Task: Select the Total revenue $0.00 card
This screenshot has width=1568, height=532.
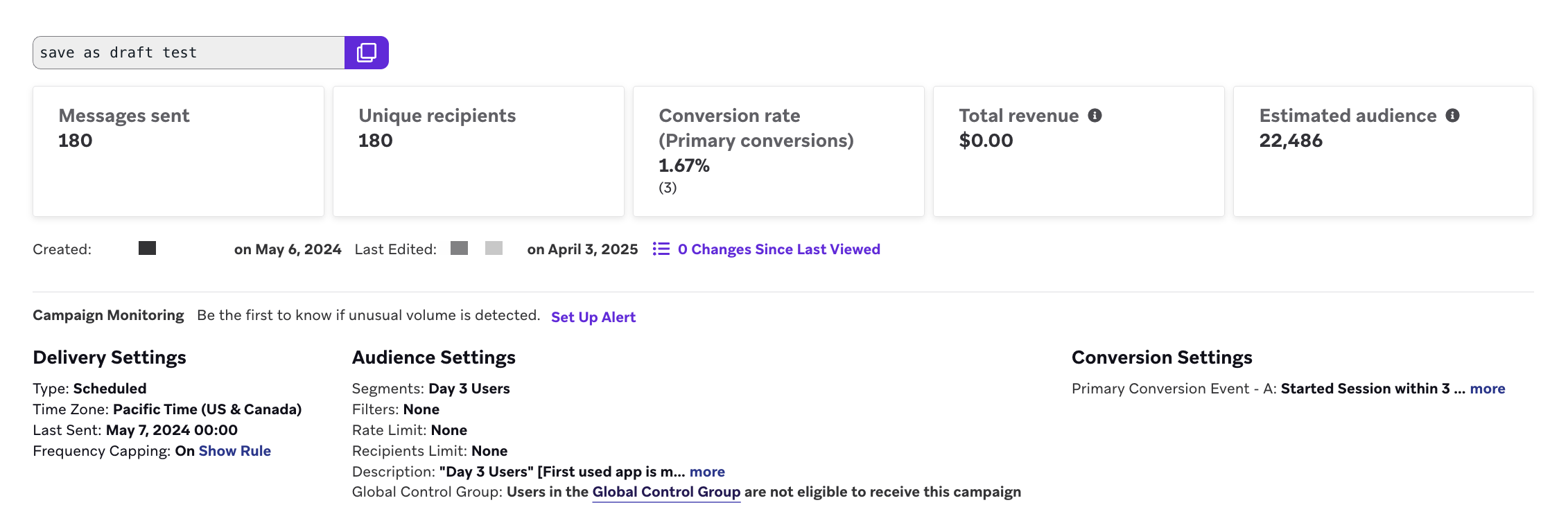Action: click(x=1079, y=151)
